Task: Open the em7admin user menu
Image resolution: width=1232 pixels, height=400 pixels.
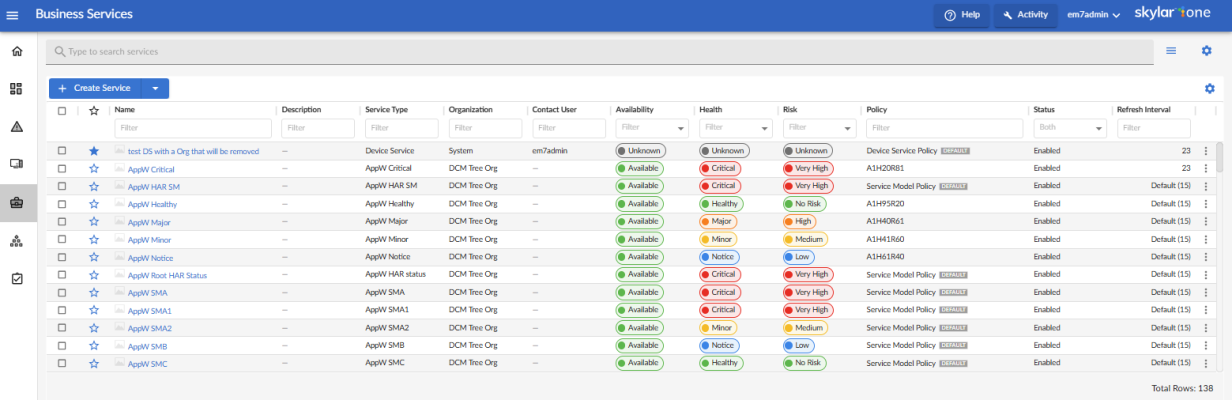Action: point(1093,15)
